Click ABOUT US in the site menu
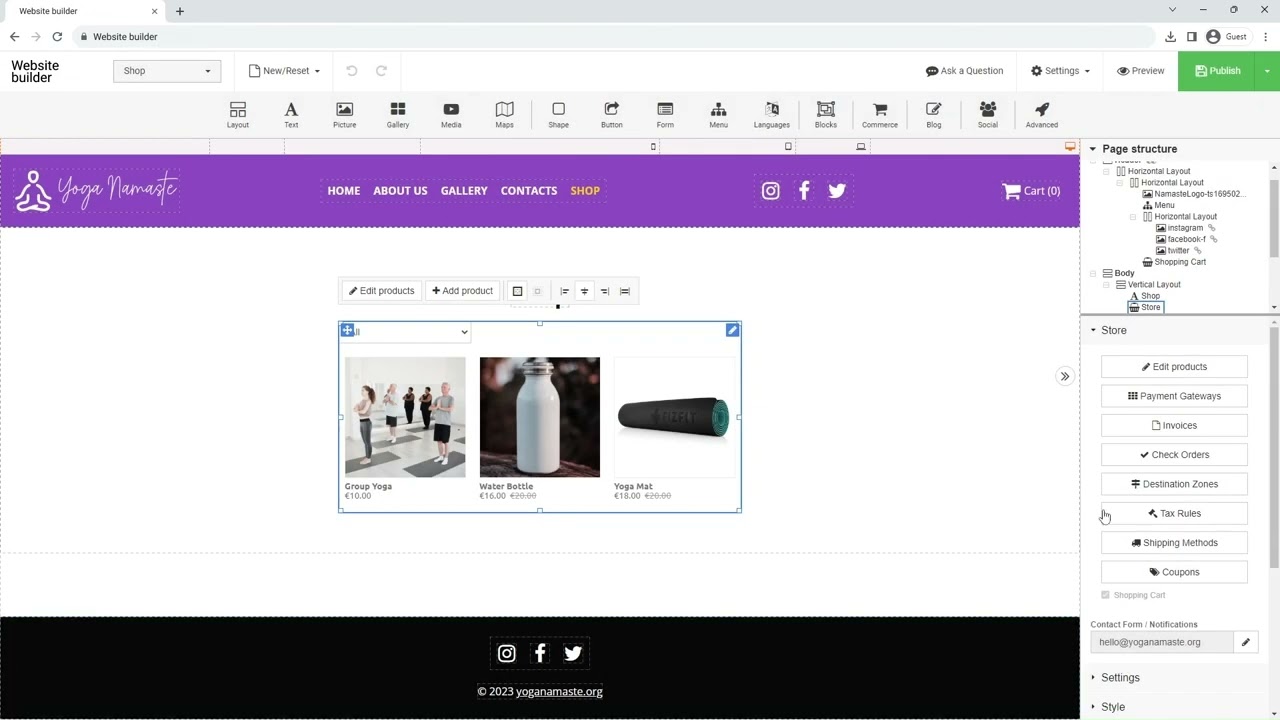Screen dimensions: 1280x720 tap(400, 191)
